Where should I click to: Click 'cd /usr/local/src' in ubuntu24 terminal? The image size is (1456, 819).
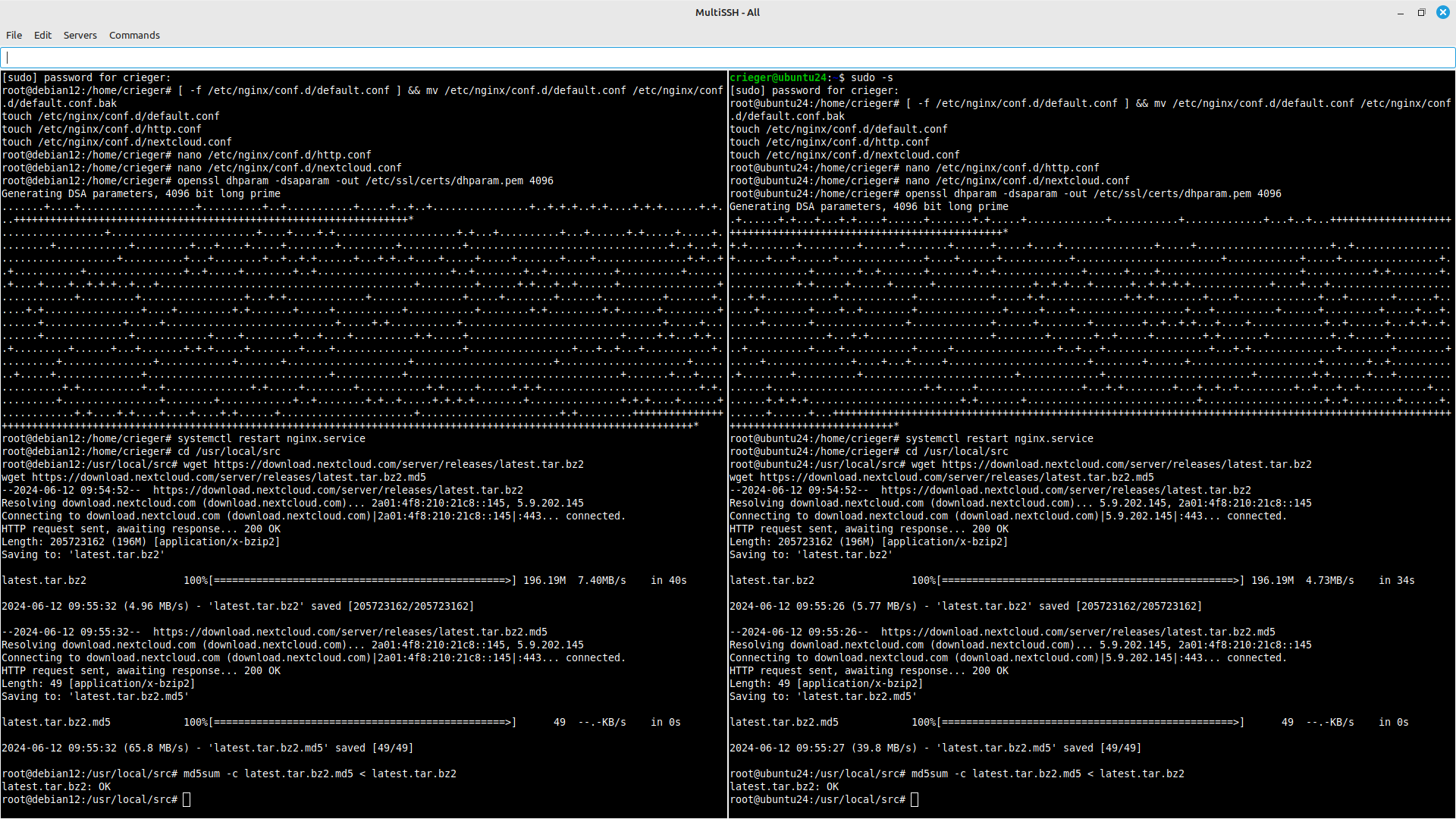957,451
